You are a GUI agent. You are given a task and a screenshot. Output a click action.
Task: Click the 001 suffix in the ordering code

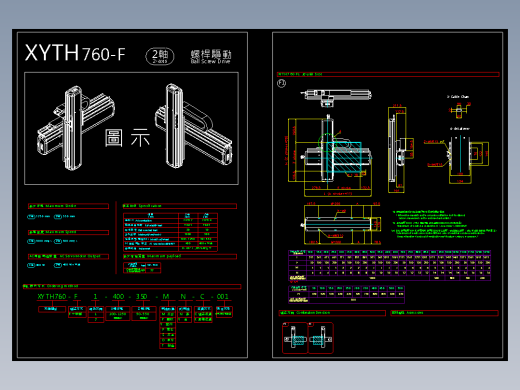click(222, 296)
